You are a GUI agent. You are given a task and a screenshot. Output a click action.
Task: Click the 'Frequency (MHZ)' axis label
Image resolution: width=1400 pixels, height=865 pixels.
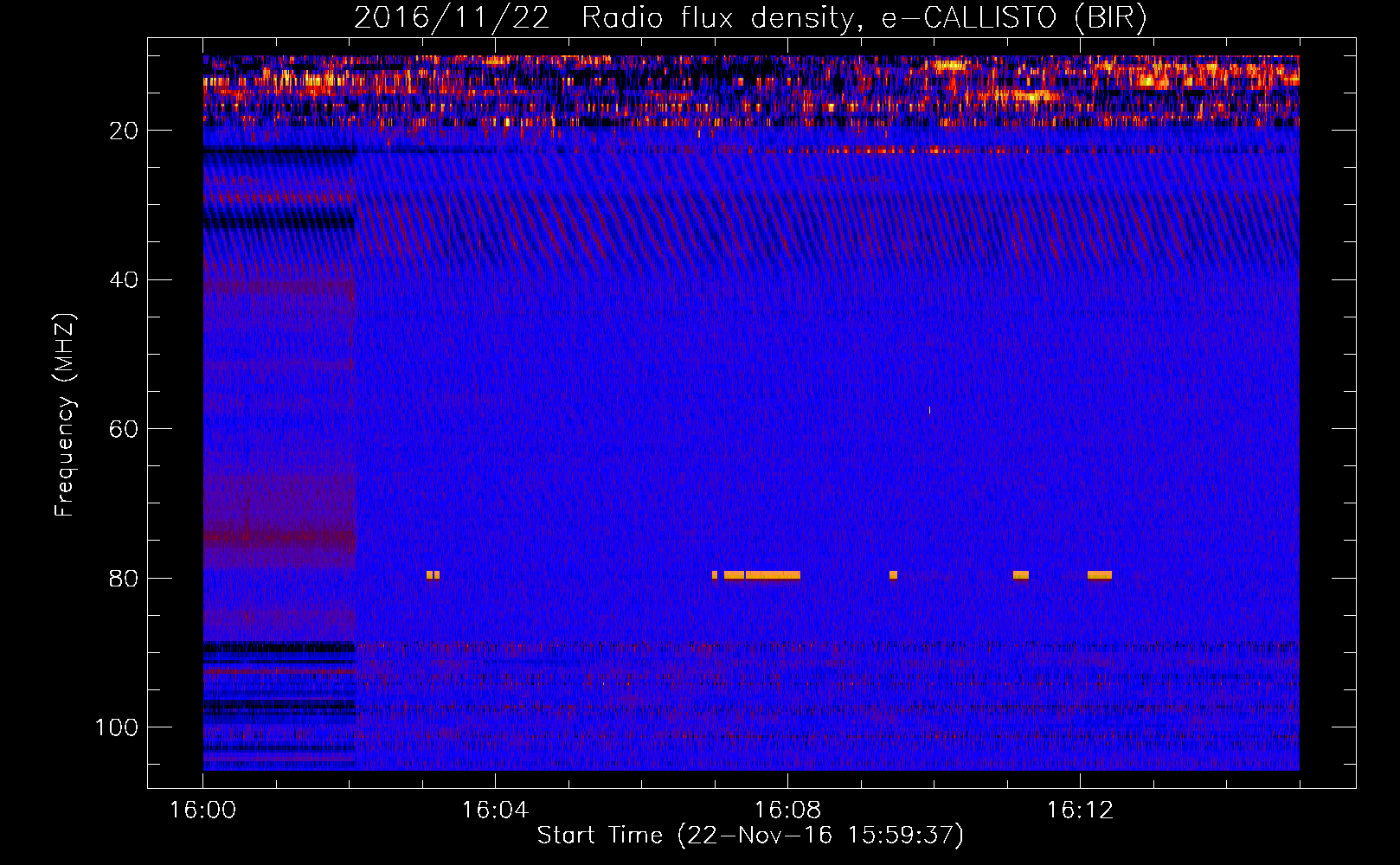65,415
